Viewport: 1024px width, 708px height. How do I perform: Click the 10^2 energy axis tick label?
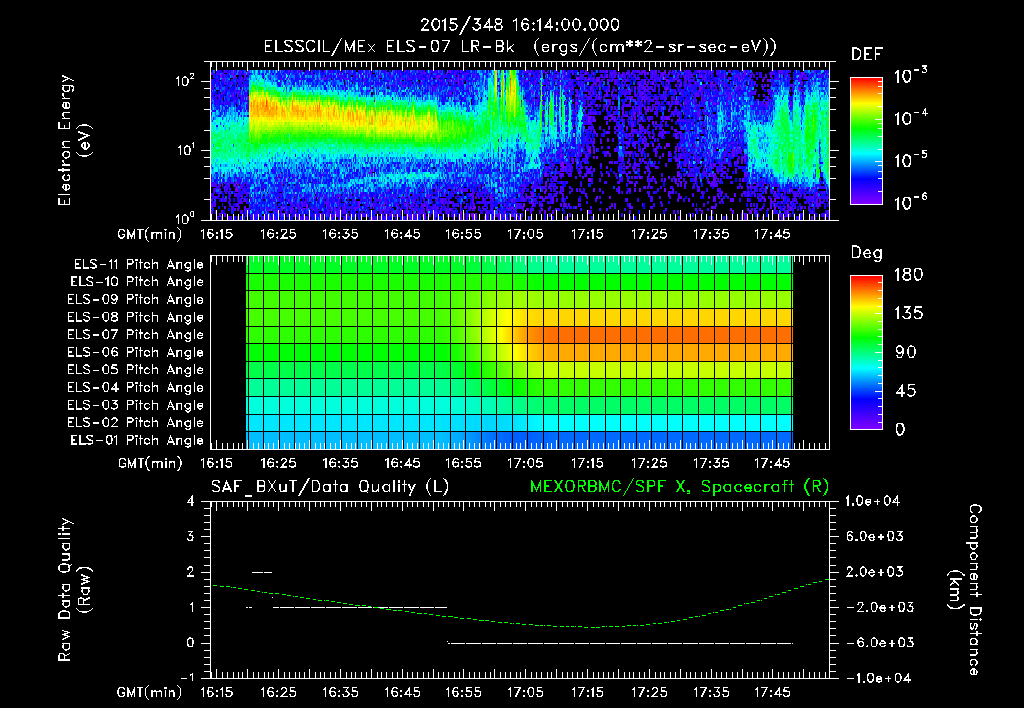click(x=185, y=81)
